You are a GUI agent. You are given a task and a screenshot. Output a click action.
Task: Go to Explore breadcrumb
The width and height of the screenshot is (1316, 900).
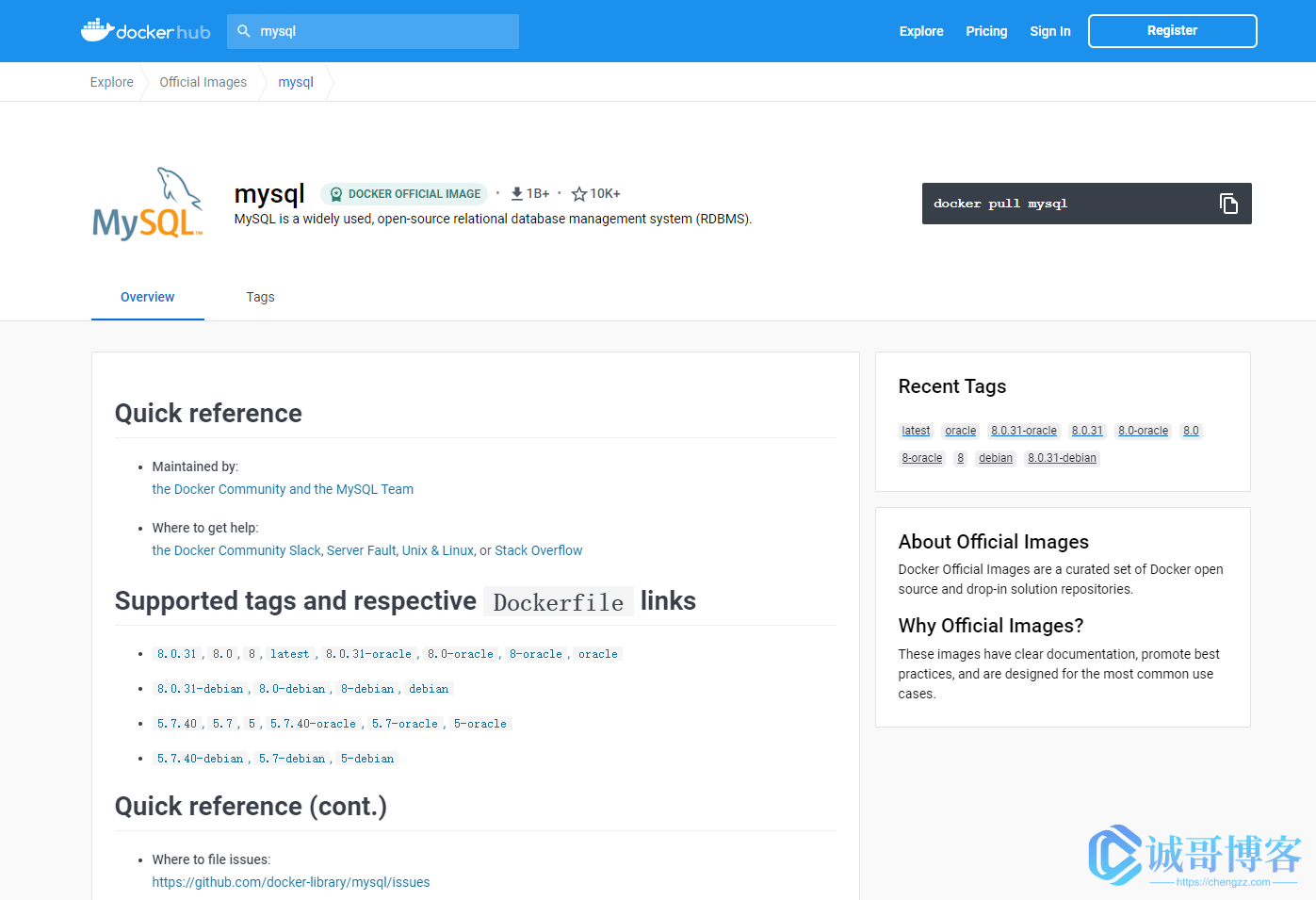coord(112,82)
